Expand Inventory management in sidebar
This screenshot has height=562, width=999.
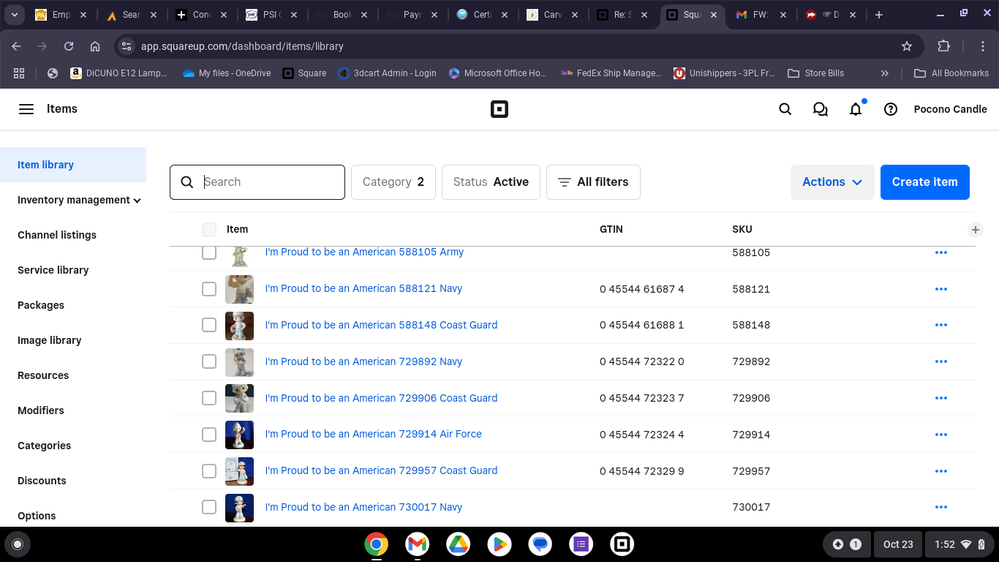point(79,200)
